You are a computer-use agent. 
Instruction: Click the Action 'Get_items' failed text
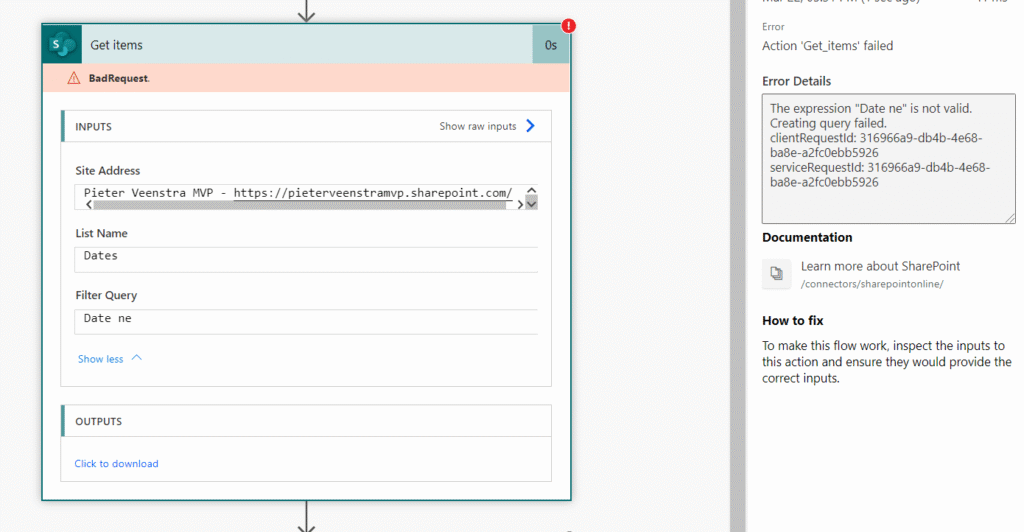click(827, 46)
